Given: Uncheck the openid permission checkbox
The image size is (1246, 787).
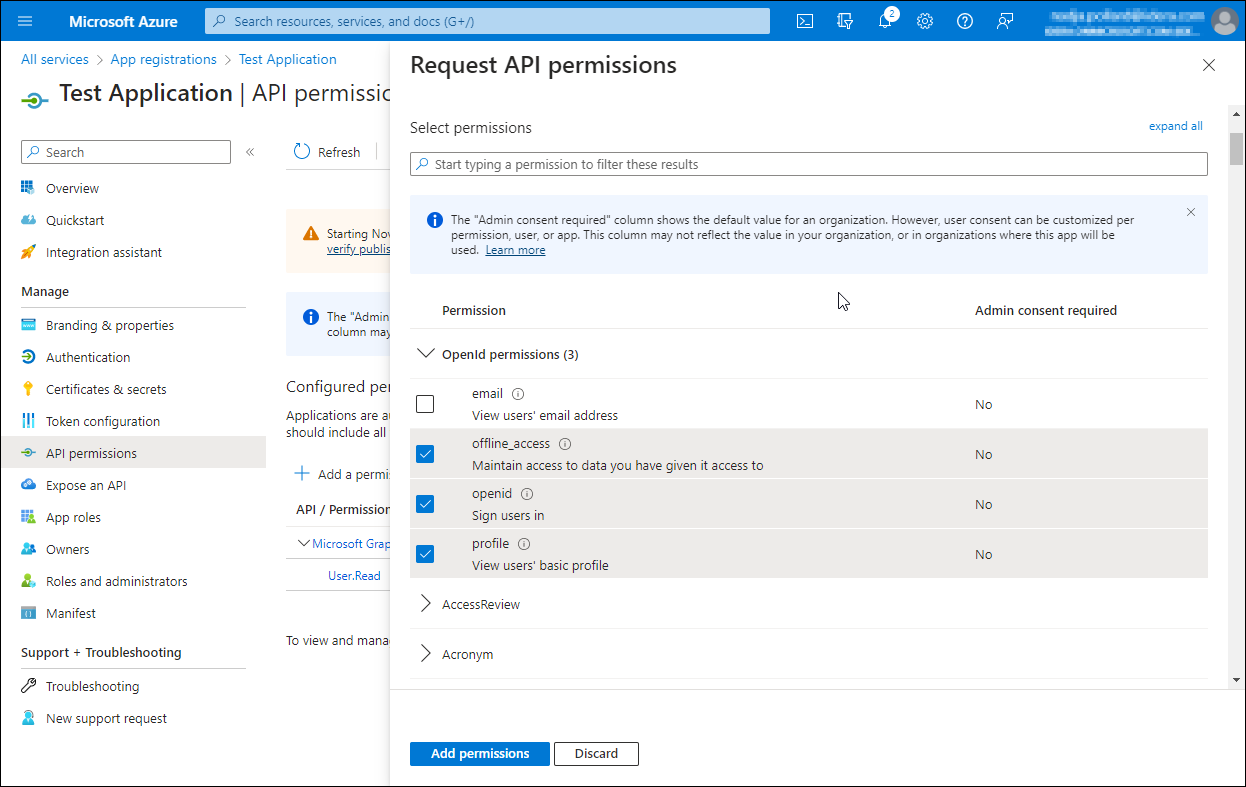Looking at the screenshot, I should tap(425, 504).
